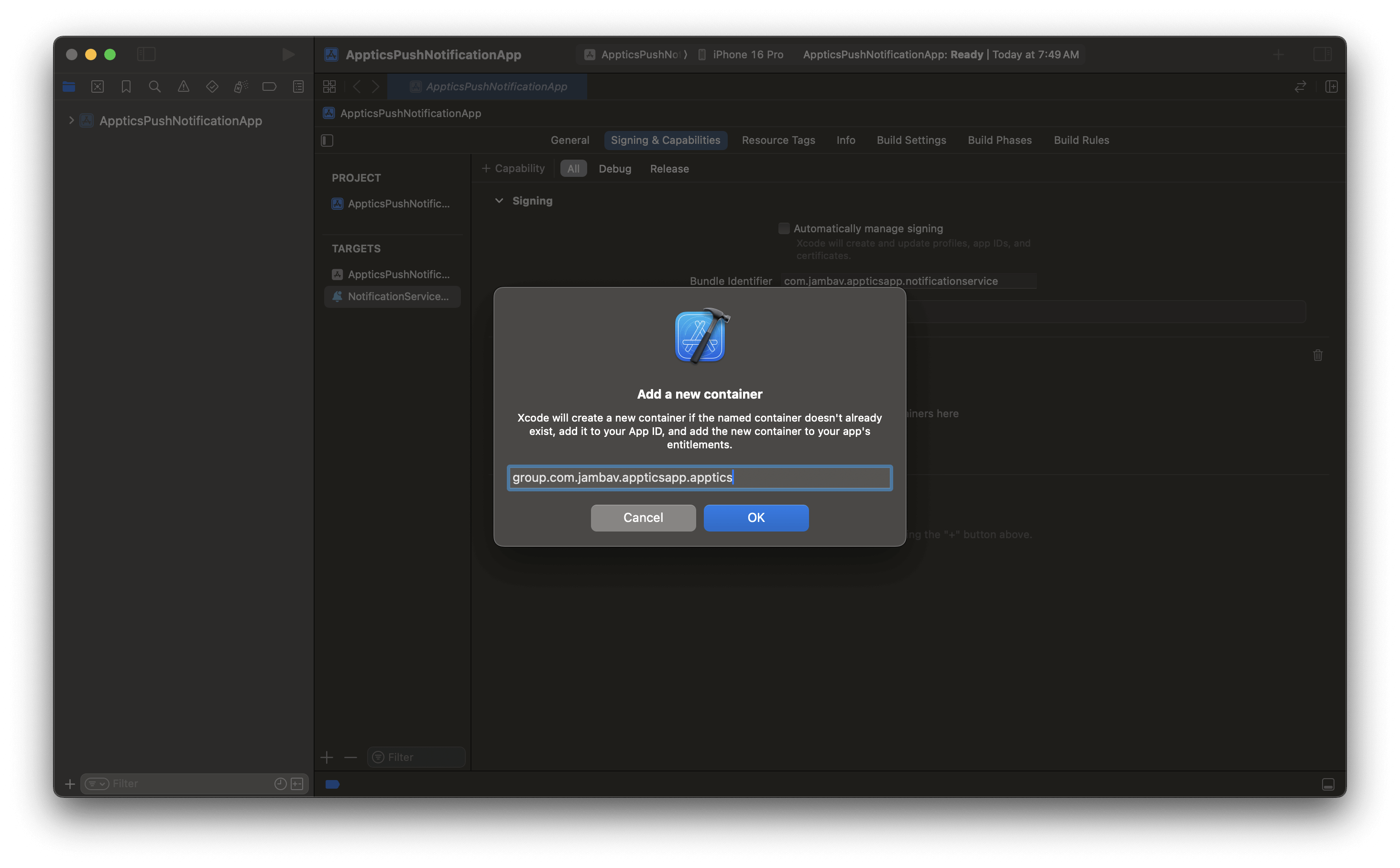1400x868 pixels.
Task: Toggle the left navigator sidebar
Action: point(146,54)
